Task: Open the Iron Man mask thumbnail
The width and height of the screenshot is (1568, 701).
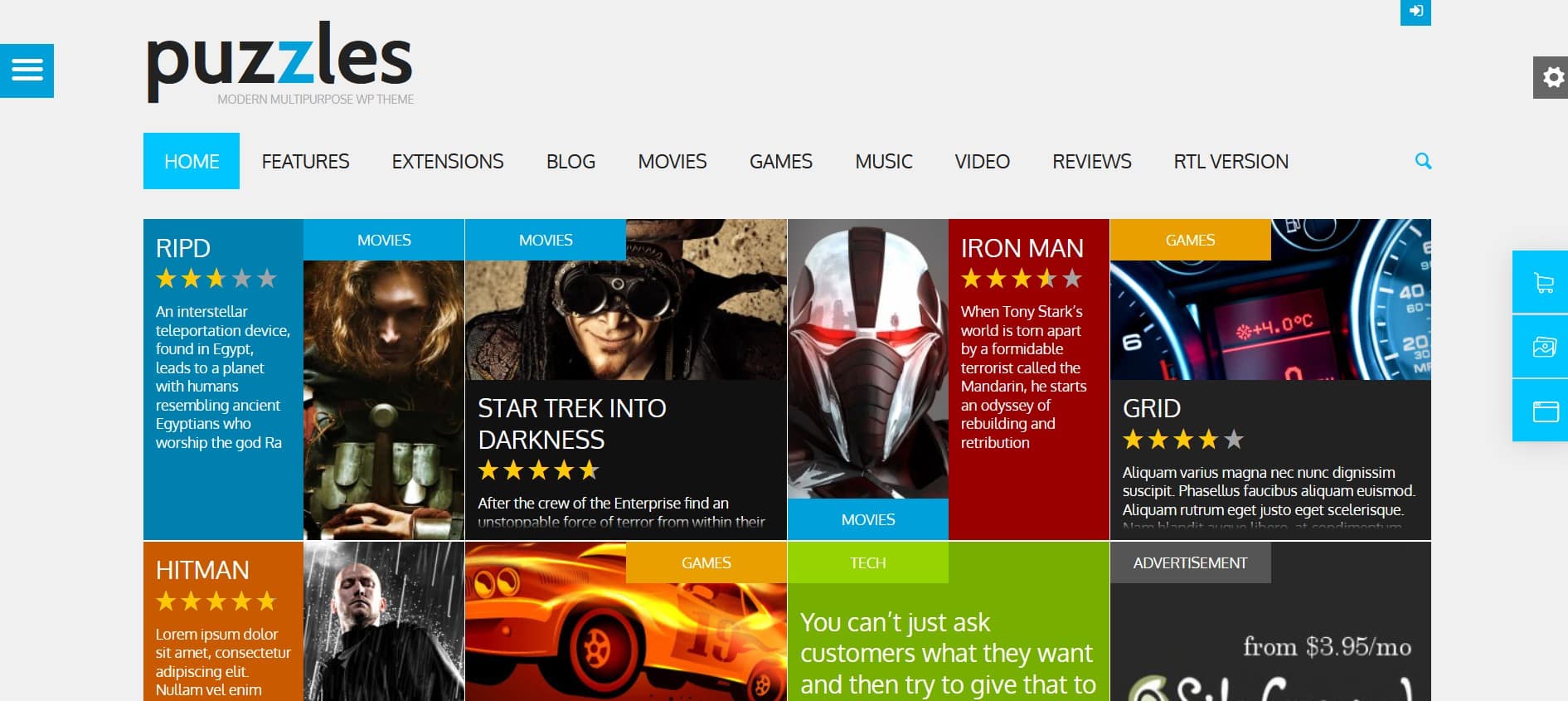Action: 868,358
